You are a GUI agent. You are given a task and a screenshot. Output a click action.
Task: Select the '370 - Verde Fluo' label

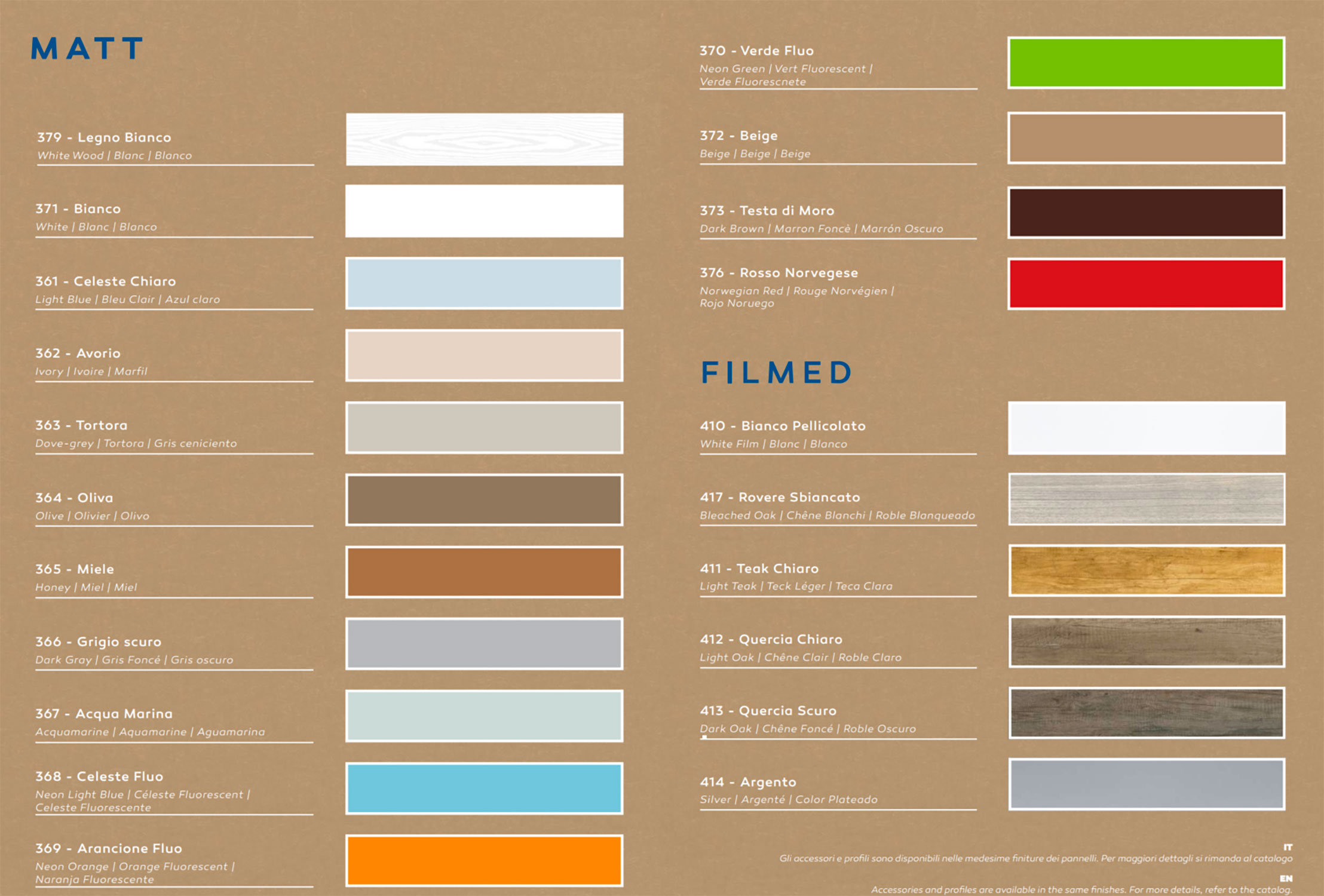(757, 51)
